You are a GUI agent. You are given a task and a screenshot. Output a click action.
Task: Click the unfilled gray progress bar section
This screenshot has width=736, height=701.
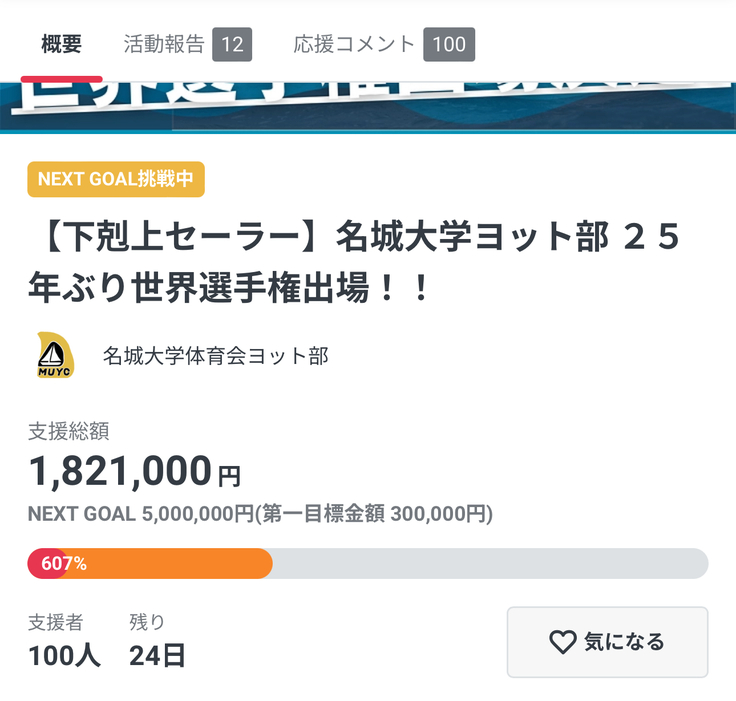(x=490, y=563)
